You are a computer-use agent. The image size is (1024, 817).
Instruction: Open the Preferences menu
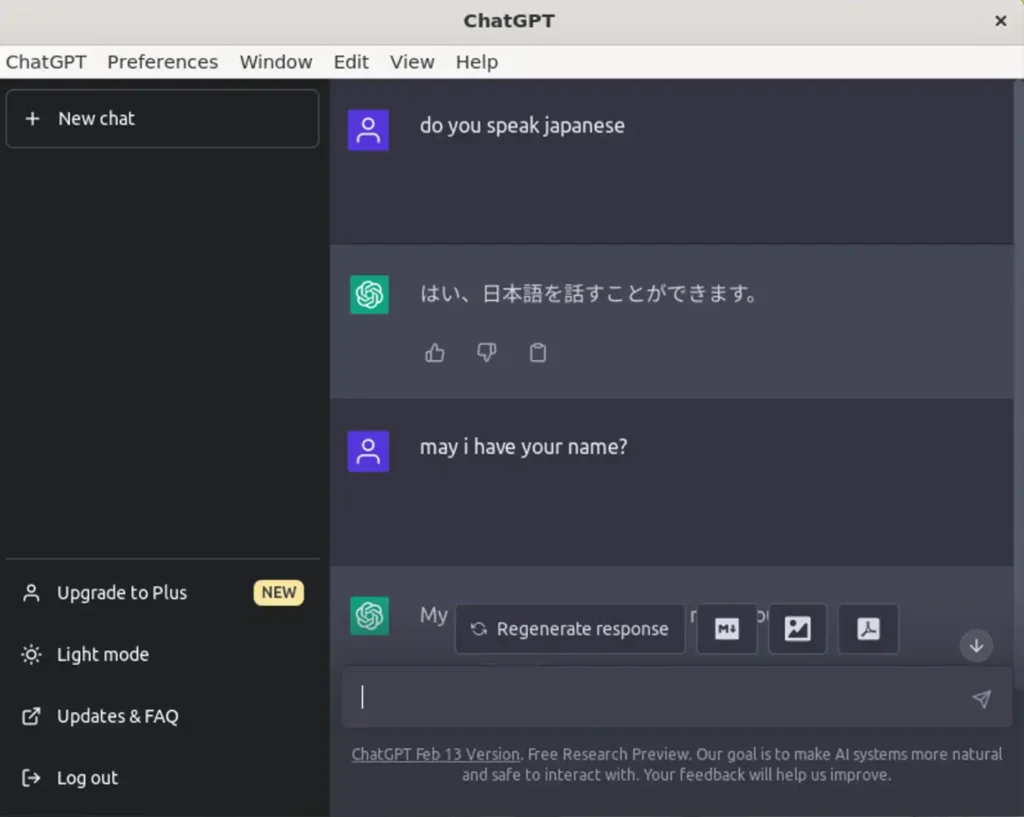point(163,62)
